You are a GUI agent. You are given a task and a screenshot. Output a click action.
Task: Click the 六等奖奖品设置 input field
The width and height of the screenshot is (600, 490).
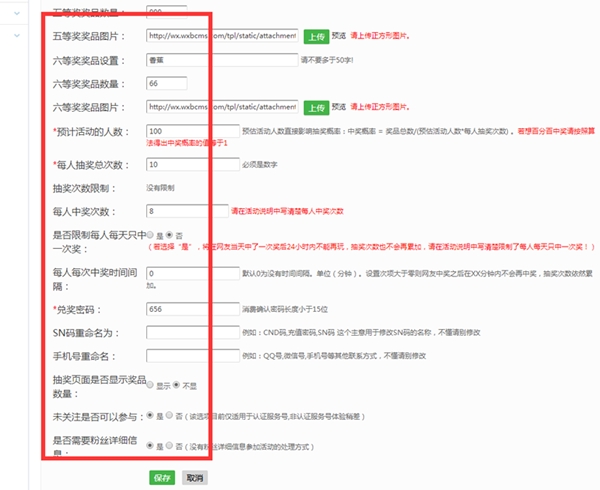(x=222, y=60)
